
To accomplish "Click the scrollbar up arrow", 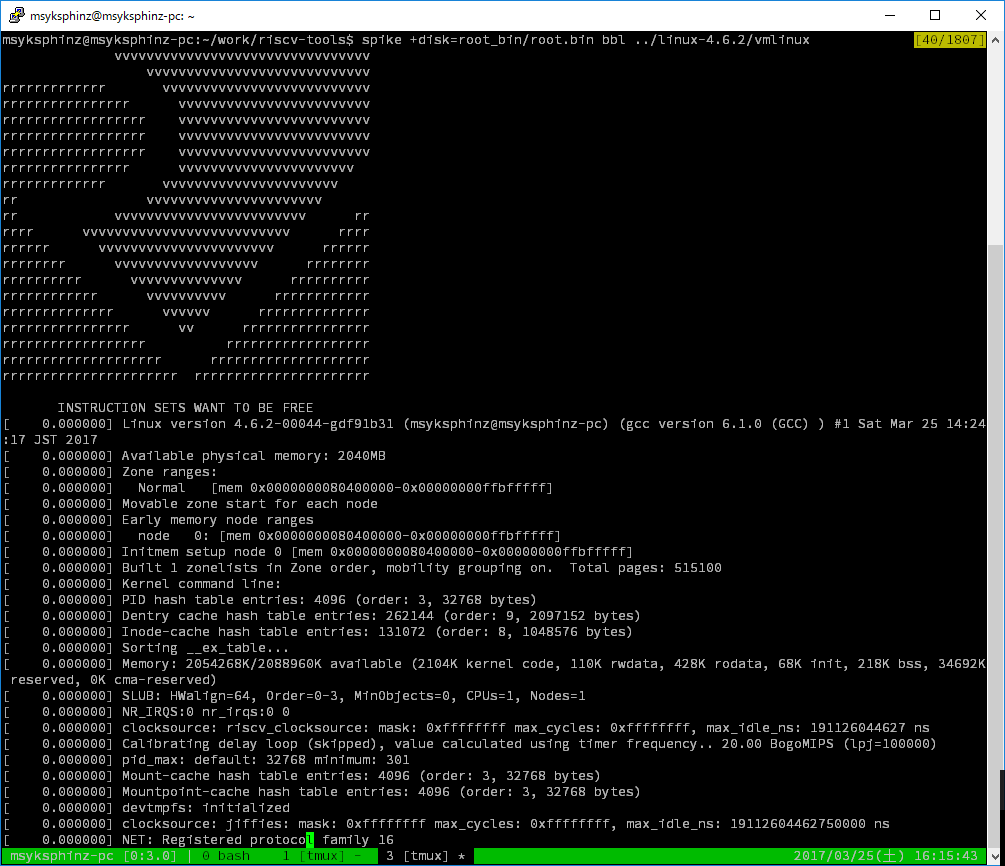I will (995, 40).
